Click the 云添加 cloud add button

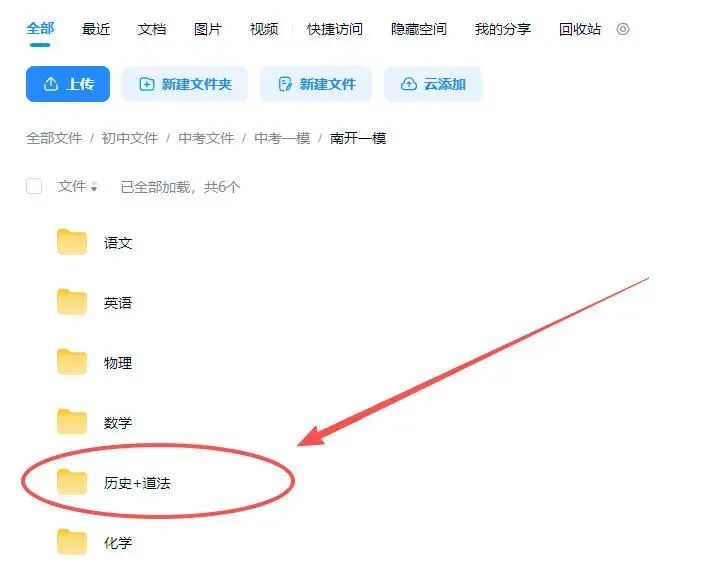click(433, 84)
